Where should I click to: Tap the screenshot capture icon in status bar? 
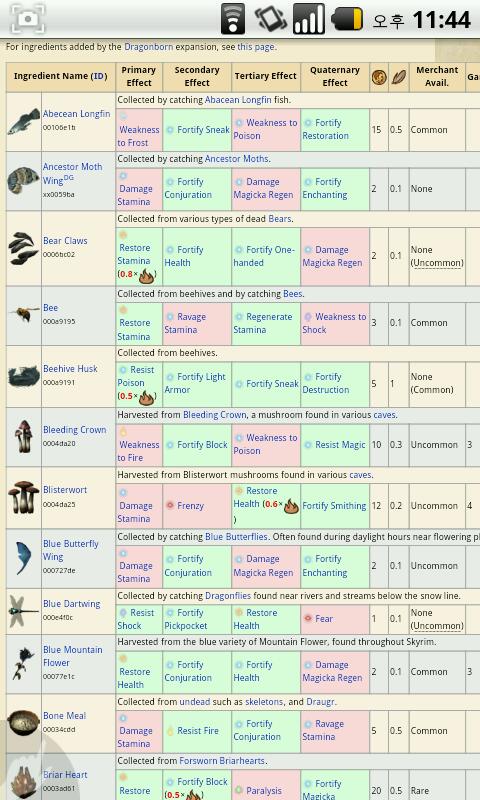pos(28,19)
